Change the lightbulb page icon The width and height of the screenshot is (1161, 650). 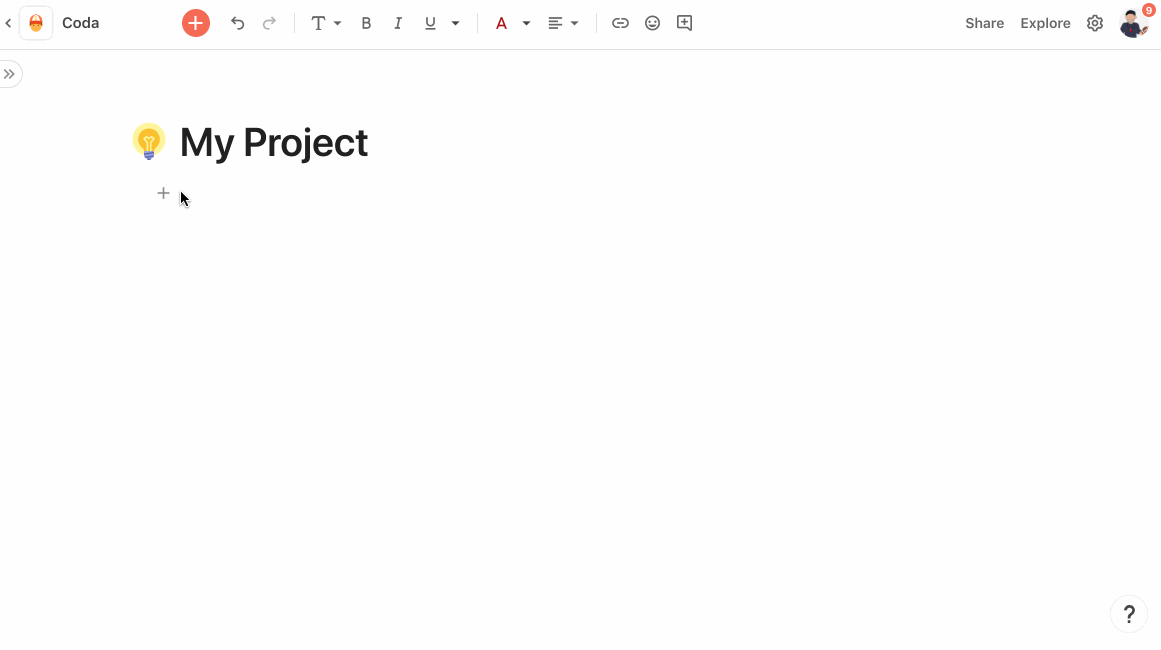tap(149, 141)
